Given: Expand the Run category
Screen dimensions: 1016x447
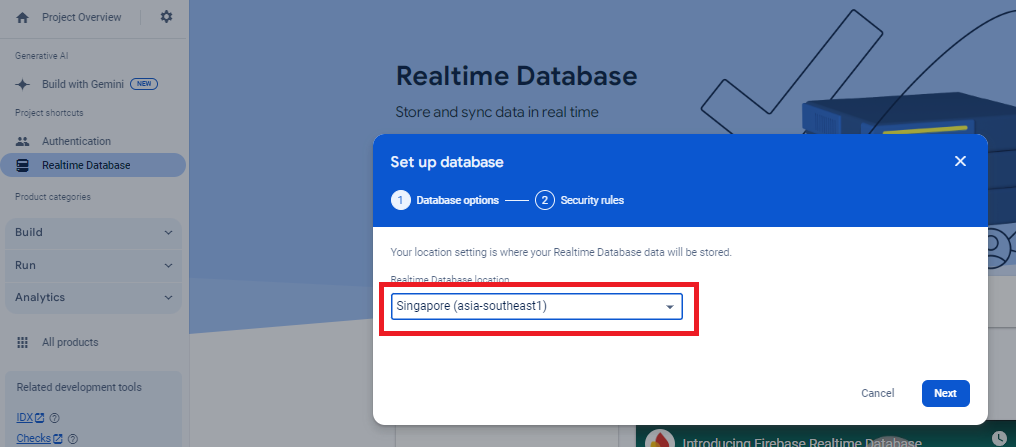Looking at the screenshot, I should (x=93, y=265).
